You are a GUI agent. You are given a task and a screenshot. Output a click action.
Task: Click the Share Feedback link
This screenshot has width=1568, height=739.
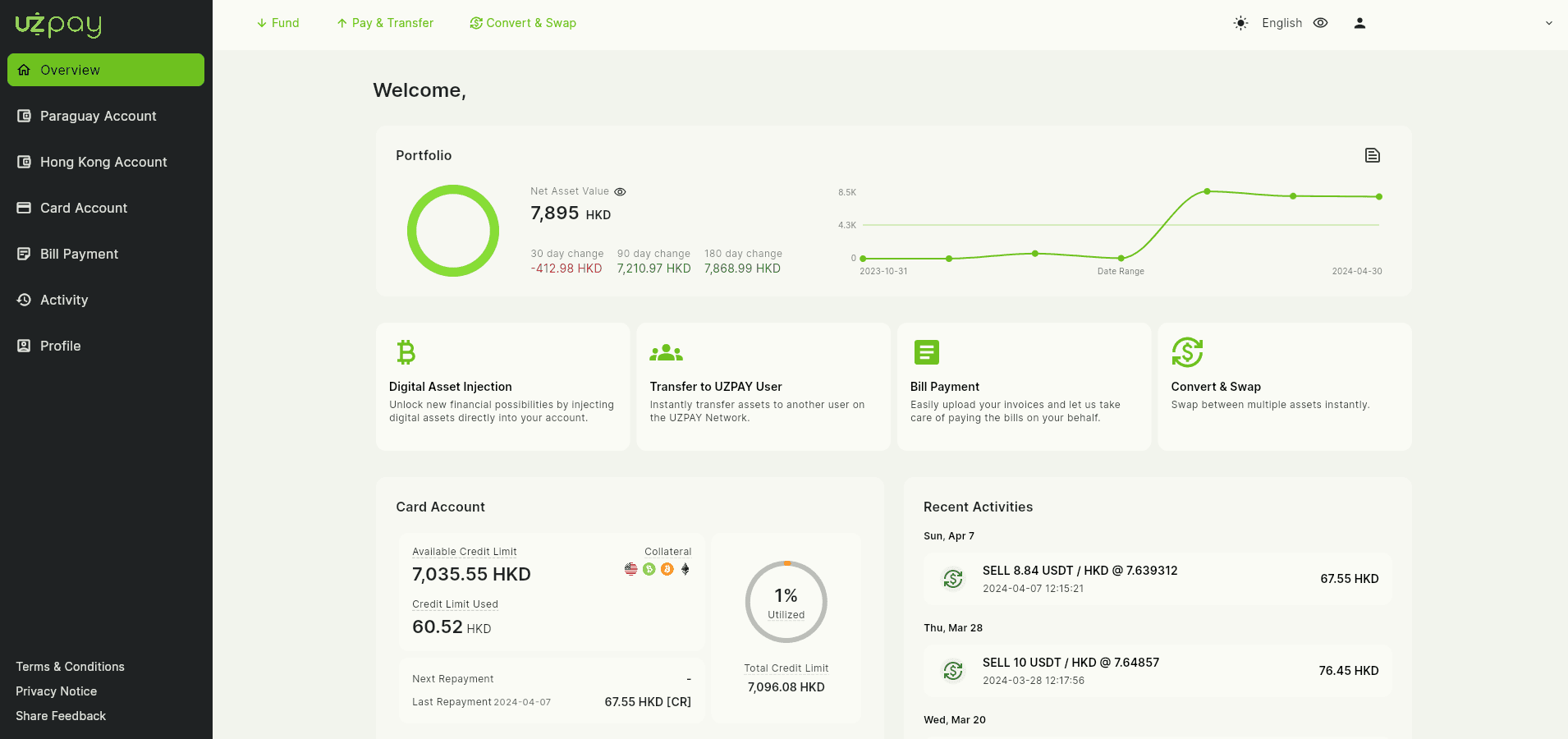[x=61, y=716]
